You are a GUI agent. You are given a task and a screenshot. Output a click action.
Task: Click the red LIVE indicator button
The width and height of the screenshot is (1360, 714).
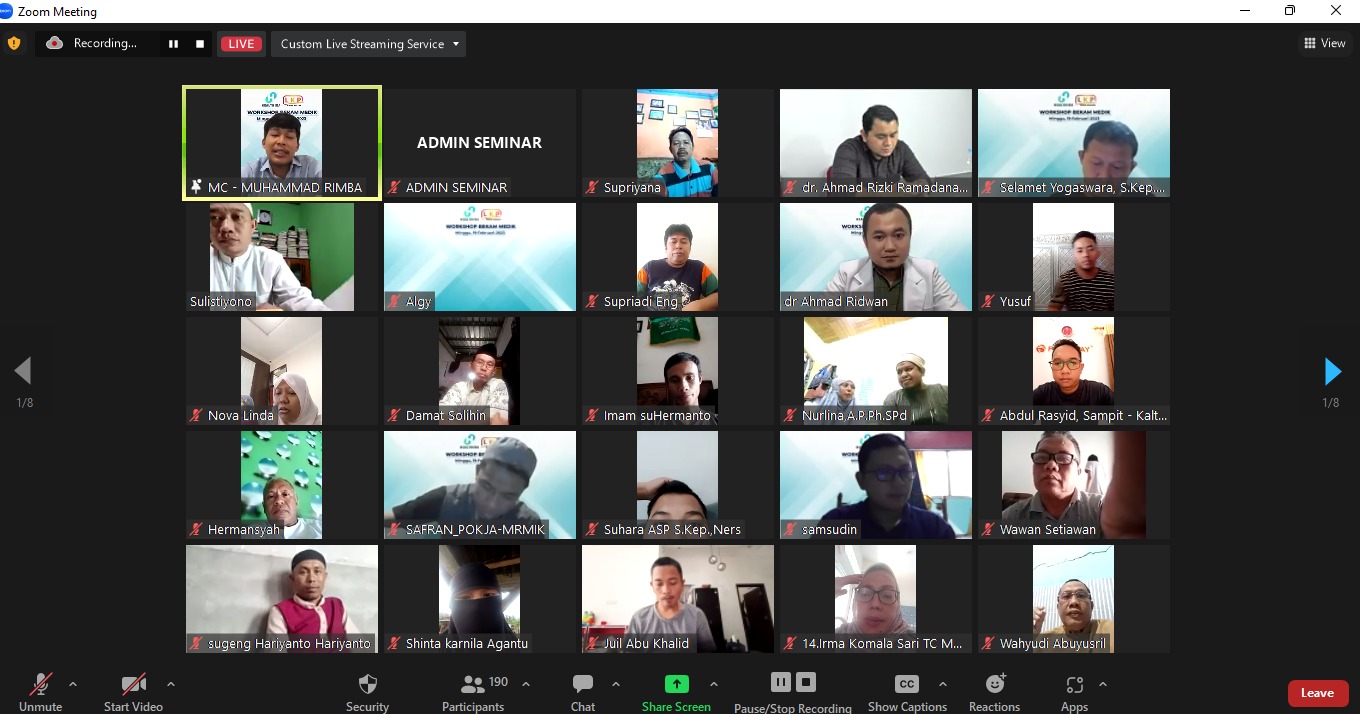pyautogui.click(x=241, y=44)
